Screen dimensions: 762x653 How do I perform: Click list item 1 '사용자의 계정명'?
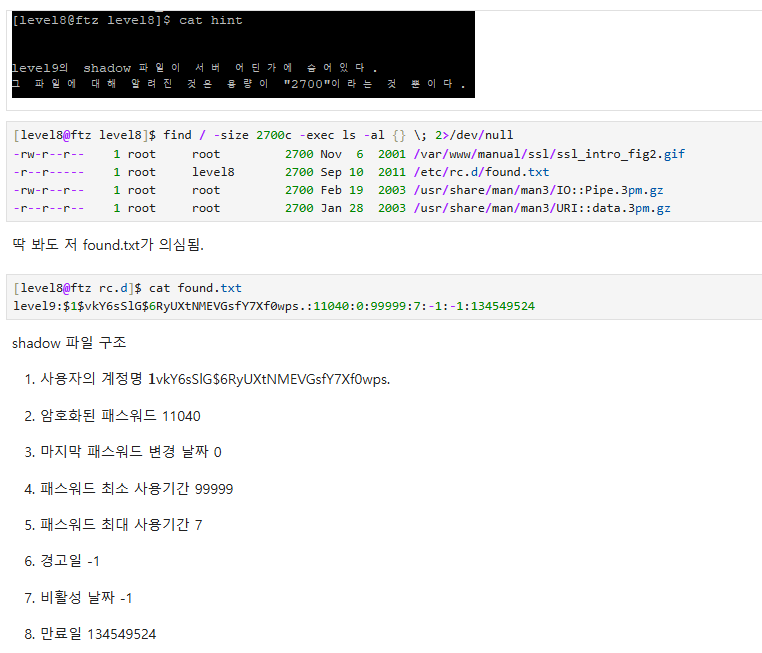click(x=207, y=379)
